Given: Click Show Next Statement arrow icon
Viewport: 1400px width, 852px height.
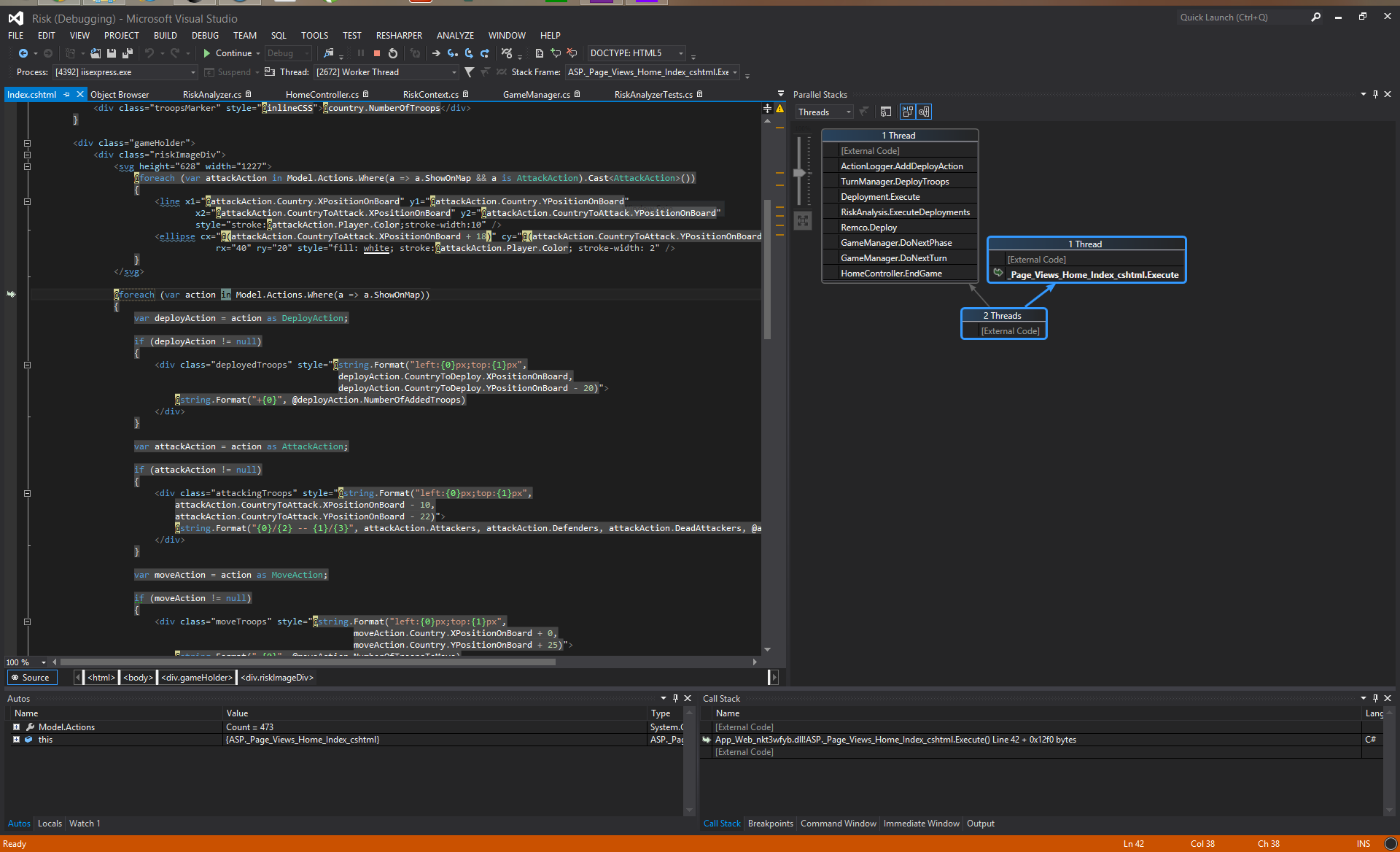Looking at the screenshot, I should coord(436,53).
